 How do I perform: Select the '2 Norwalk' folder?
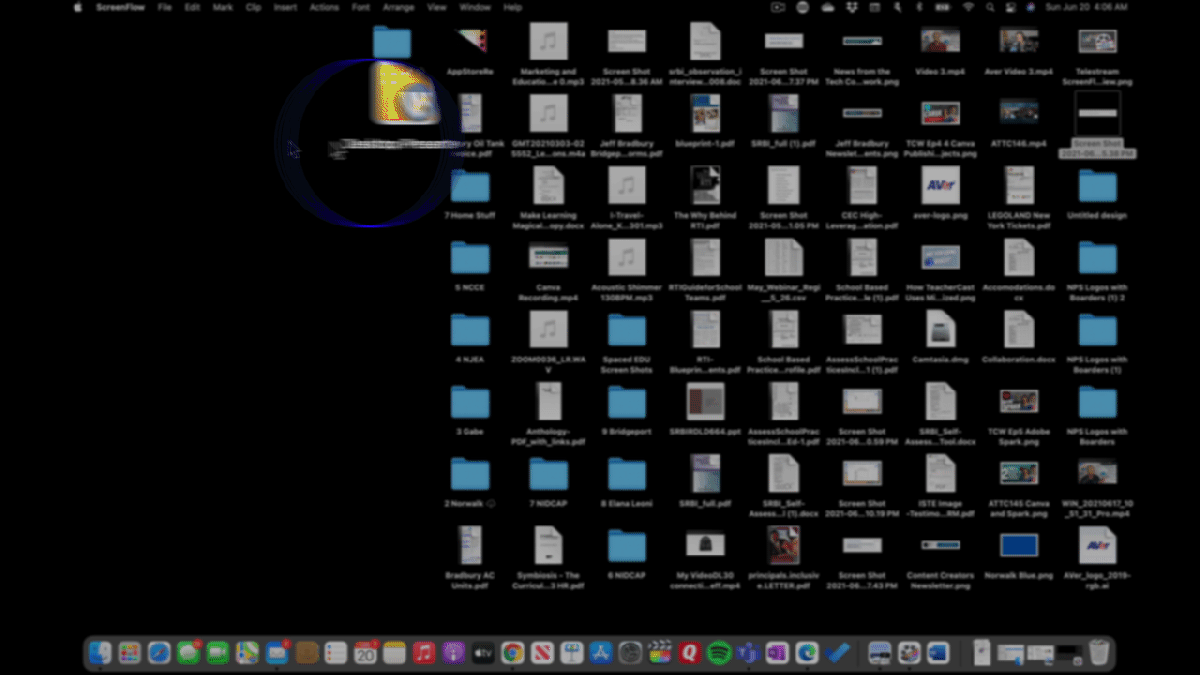click(x=470, y=474)
